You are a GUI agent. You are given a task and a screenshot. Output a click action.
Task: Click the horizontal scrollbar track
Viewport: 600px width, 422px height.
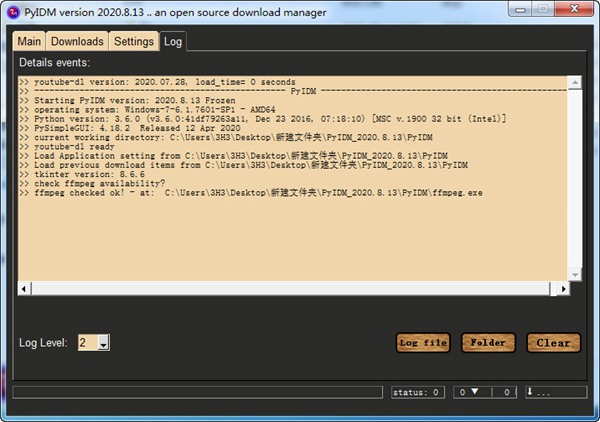point(291,288)
